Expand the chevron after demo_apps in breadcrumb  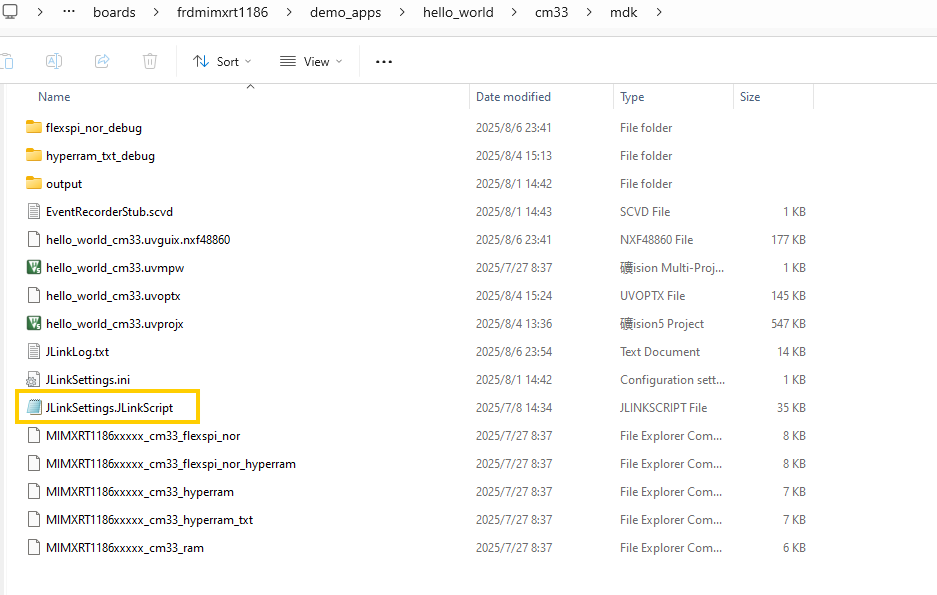point(402,13)
